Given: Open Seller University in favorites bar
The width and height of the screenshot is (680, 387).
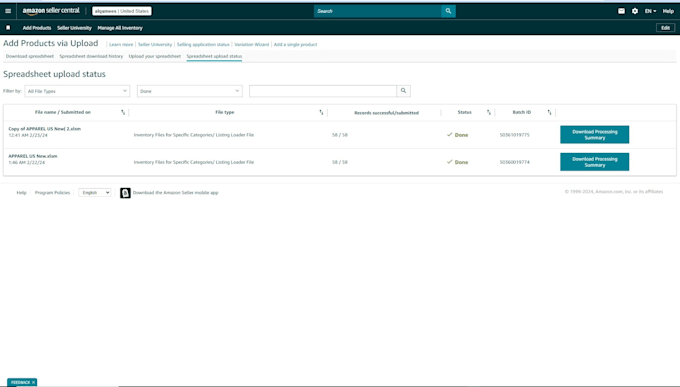Looking at the screenshot, I should click(x=74, y=28).
